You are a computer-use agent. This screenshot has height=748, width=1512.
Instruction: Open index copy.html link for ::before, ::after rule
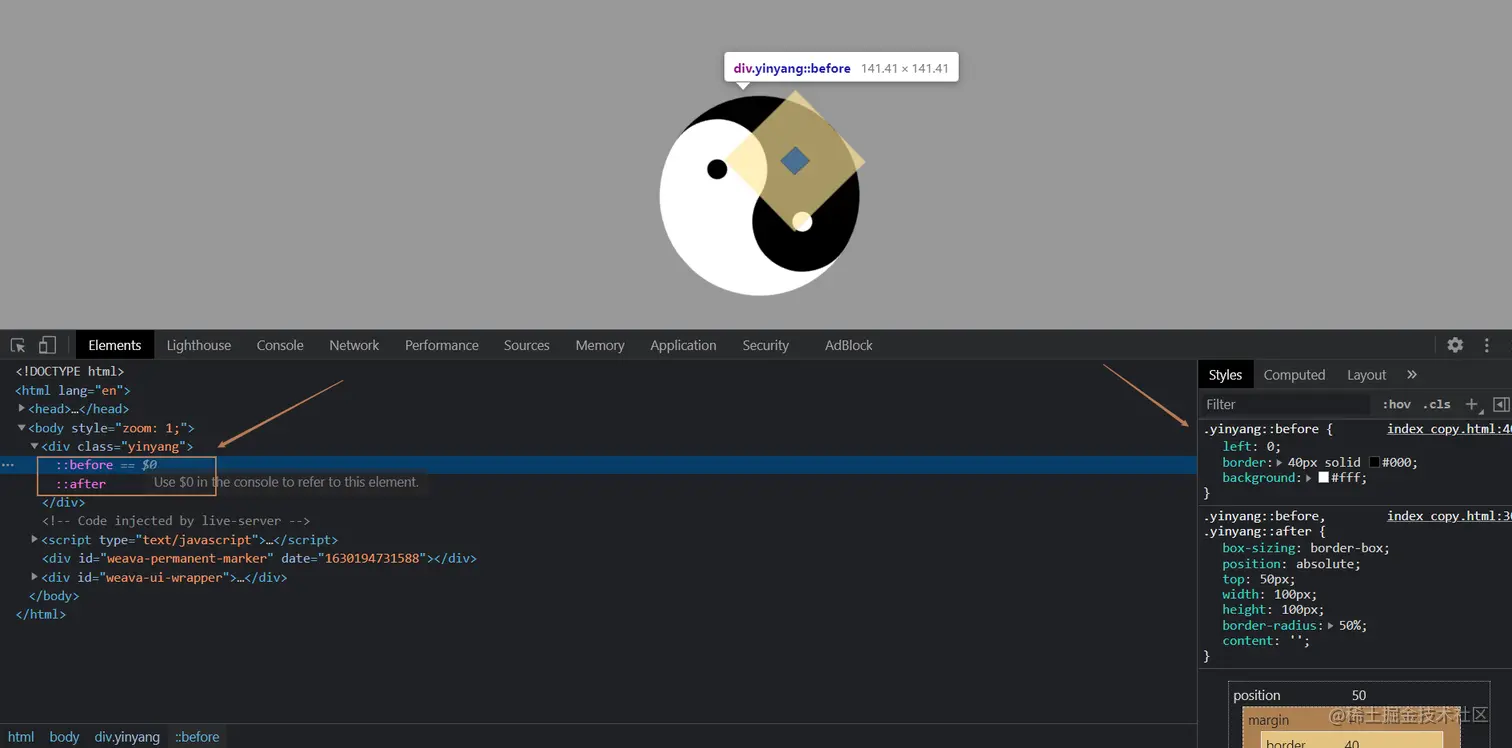1449,516
